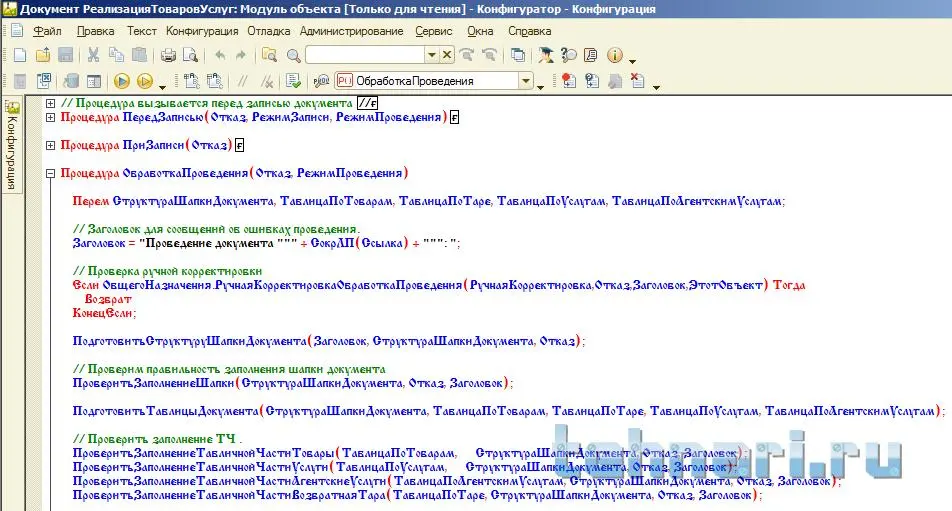Expand the Процедура ПередЗаписью block
Image resolution: width=952 pixels, height=511 pixels.
[50, 117]
